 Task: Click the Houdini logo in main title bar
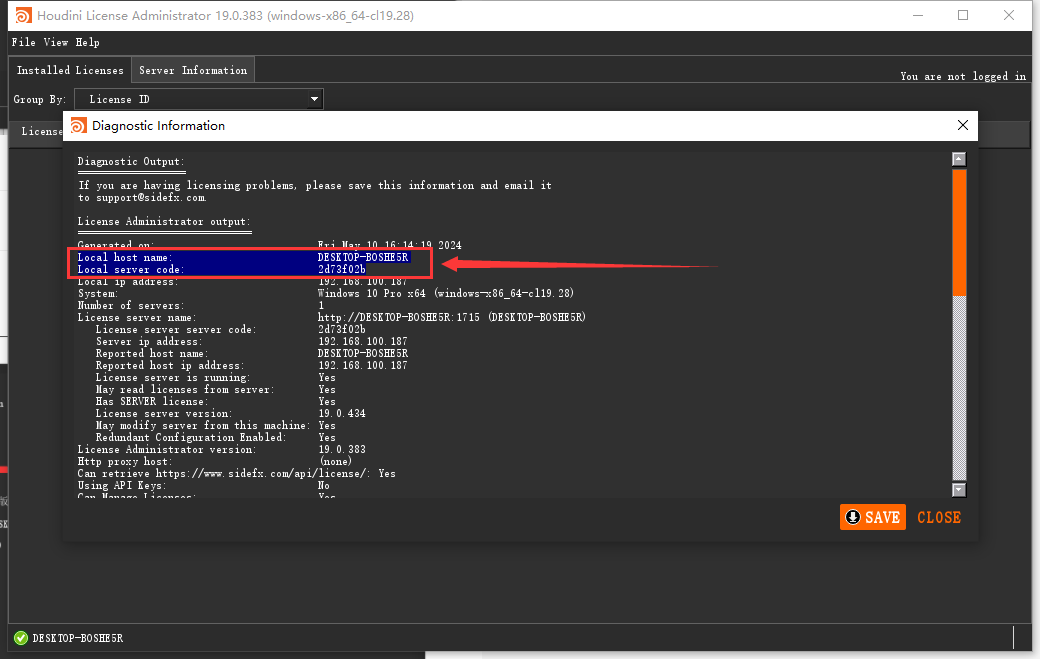[21, 16]
